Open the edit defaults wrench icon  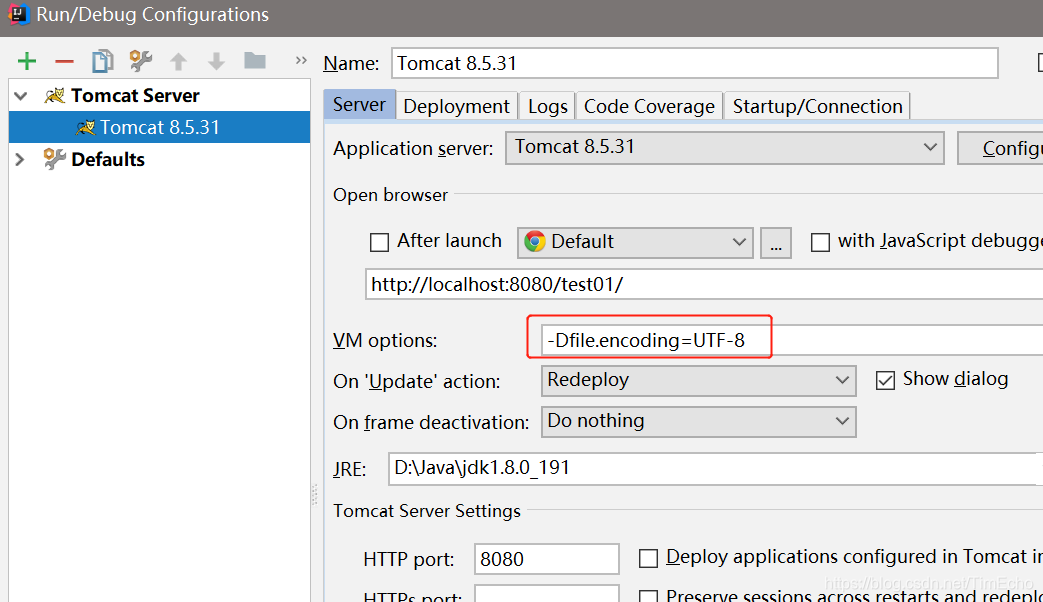[x=140, y=61]
